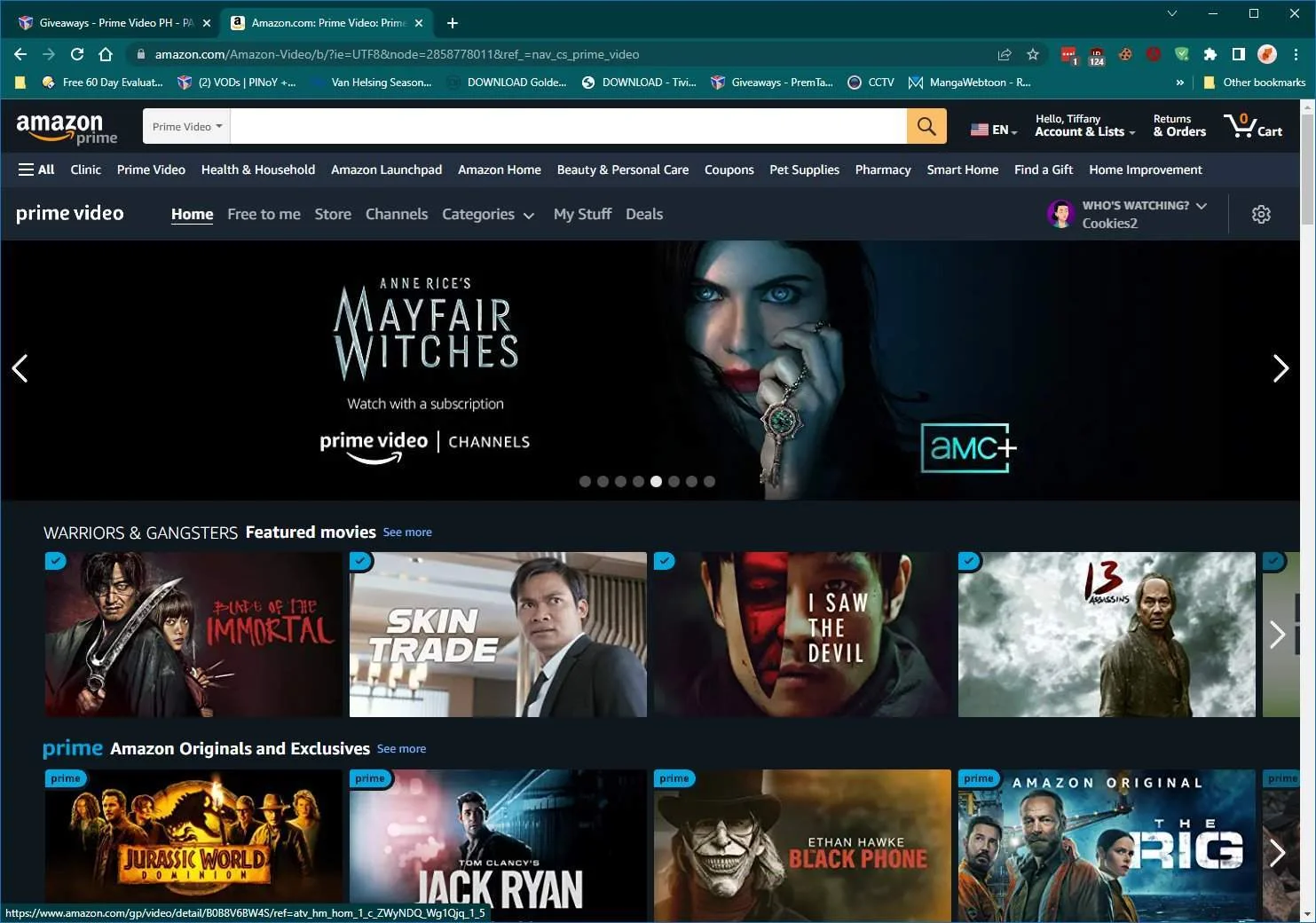Screen dimensions: 1316x923
Task: Click the prime video logo text
Action: pyautogui.click(x=70, y=214)
